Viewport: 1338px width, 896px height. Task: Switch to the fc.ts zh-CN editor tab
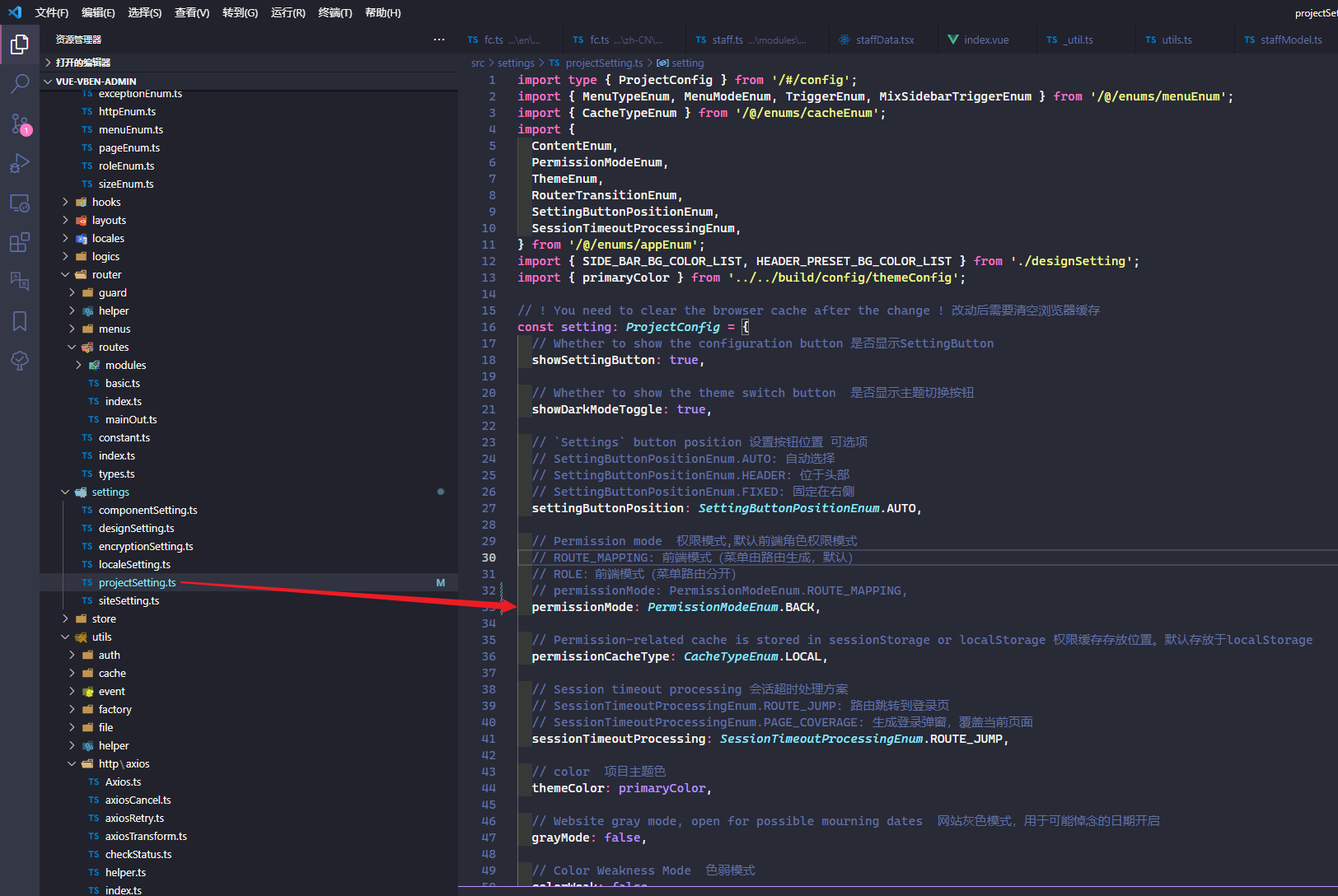point(625,40)
